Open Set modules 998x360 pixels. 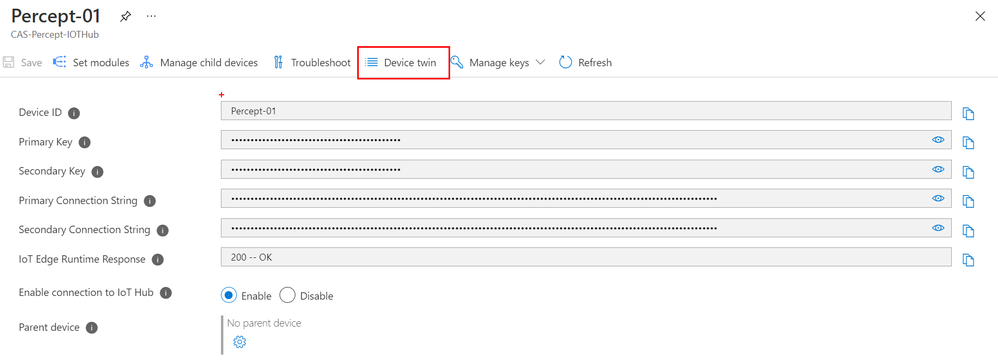coord(91,62)
